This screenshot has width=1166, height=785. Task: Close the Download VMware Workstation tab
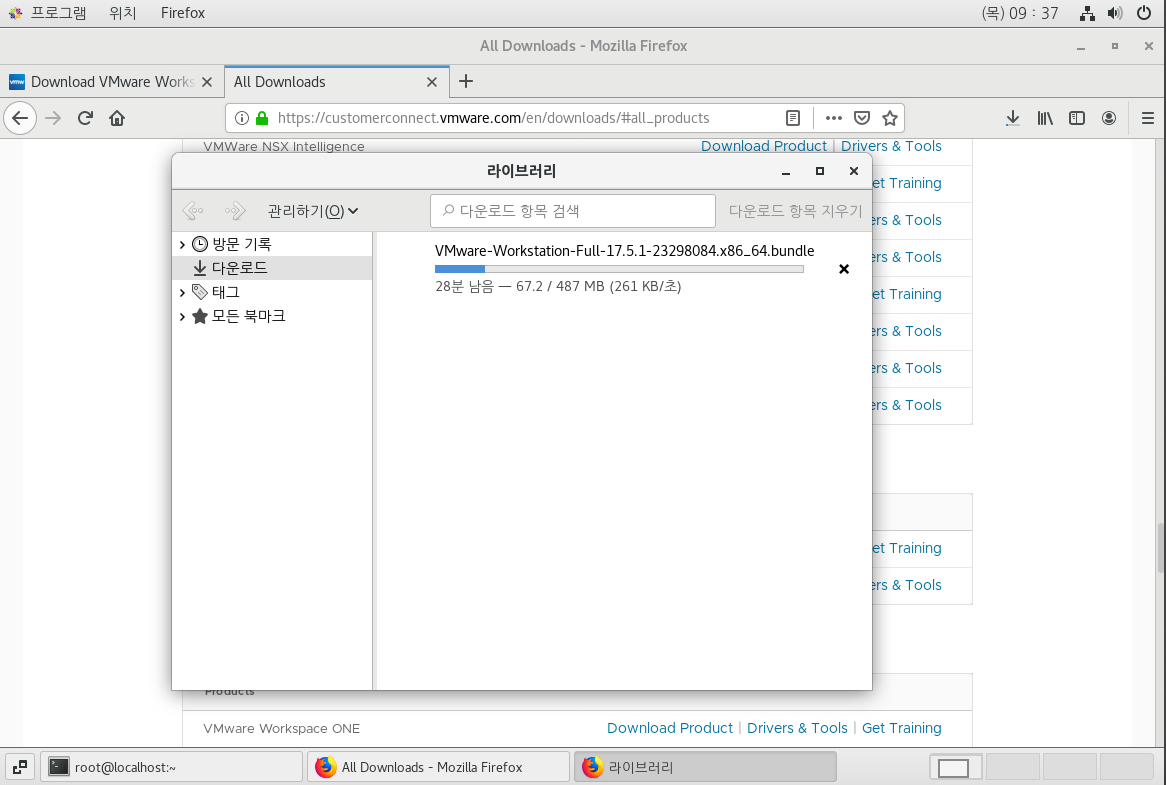point(207,82)
